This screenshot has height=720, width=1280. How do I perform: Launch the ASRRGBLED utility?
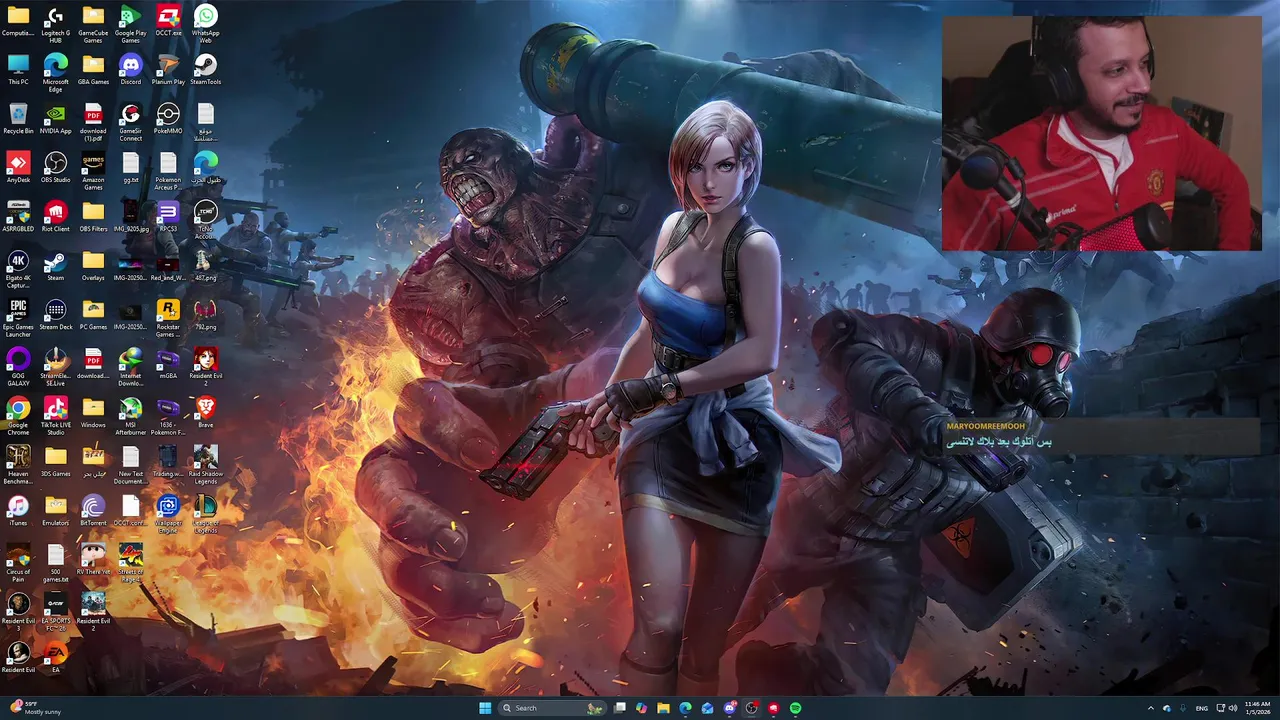[18, 216]
